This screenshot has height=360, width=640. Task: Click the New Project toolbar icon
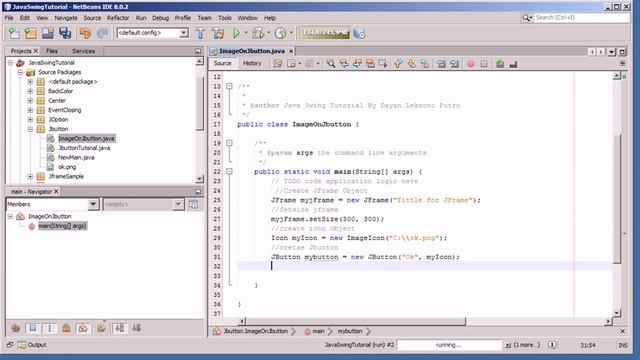pyautogui.click(x=31, y=33)
